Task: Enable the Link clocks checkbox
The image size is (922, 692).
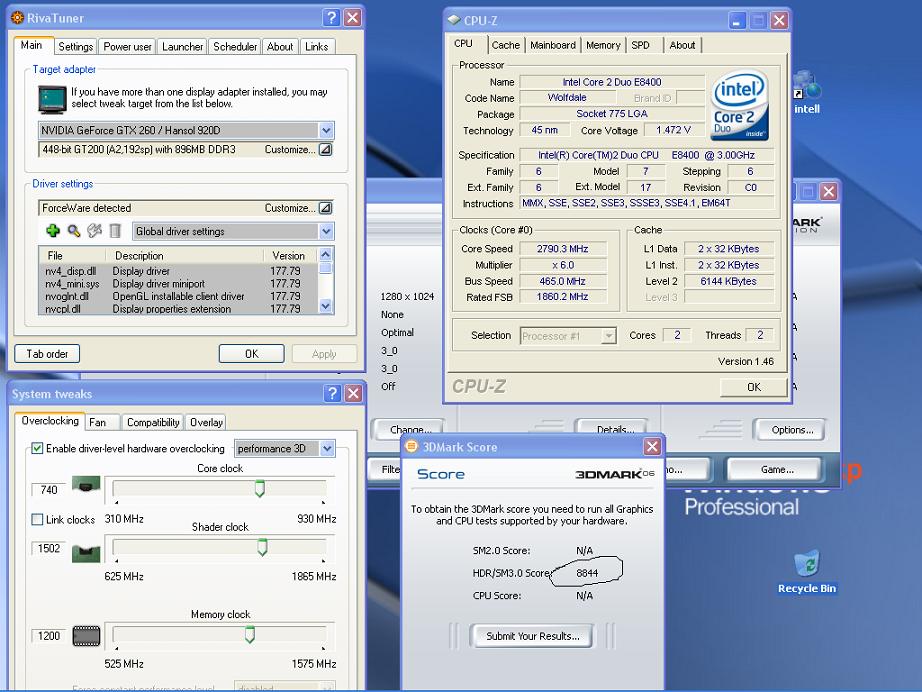Action: 38,519
